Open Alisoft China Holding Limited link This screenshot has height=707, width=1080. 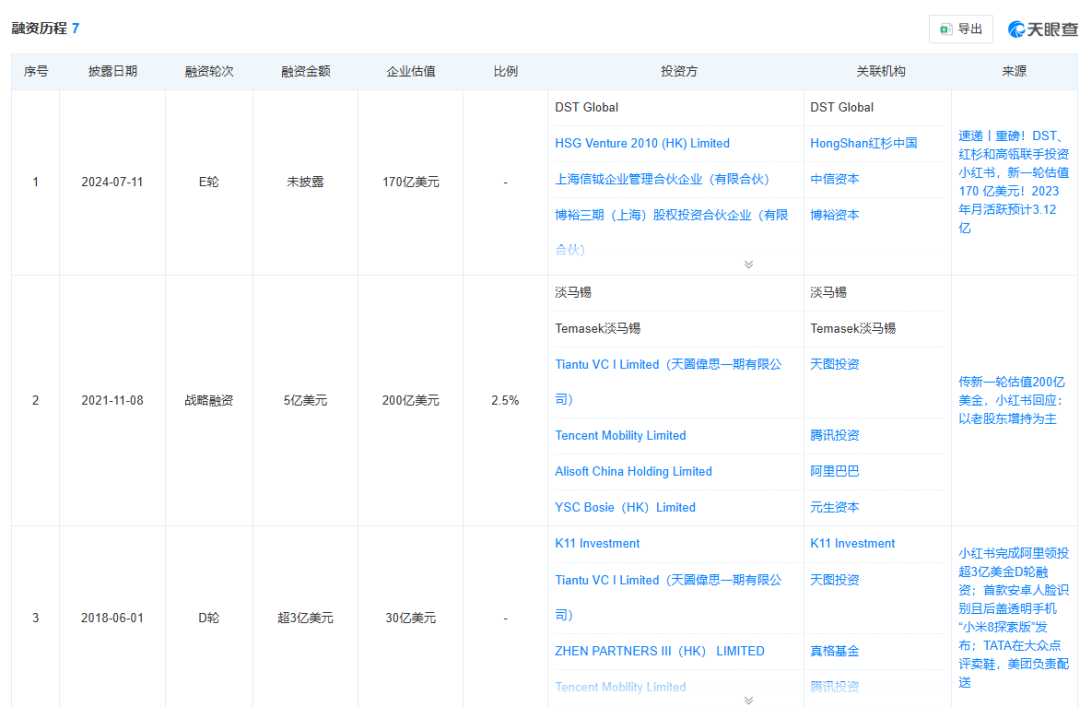click(634, 471)
